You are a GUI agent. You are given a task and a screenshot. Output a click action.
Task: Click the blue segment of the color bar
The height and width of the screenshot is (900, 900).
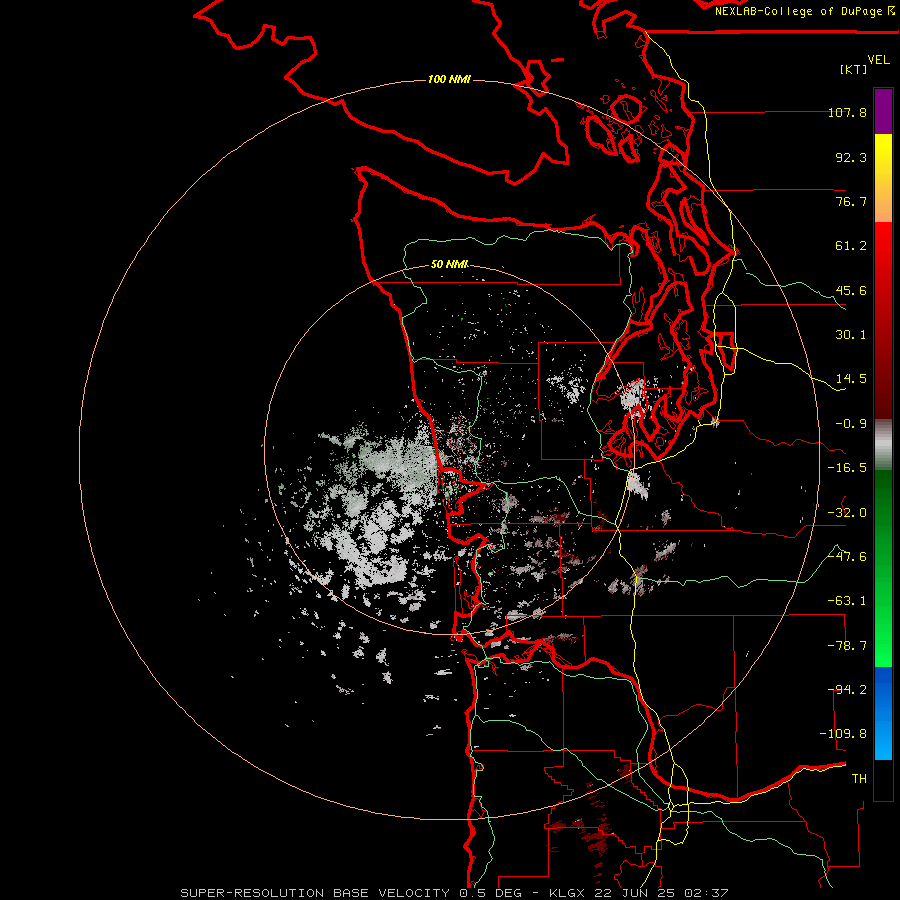pos(883,713)
